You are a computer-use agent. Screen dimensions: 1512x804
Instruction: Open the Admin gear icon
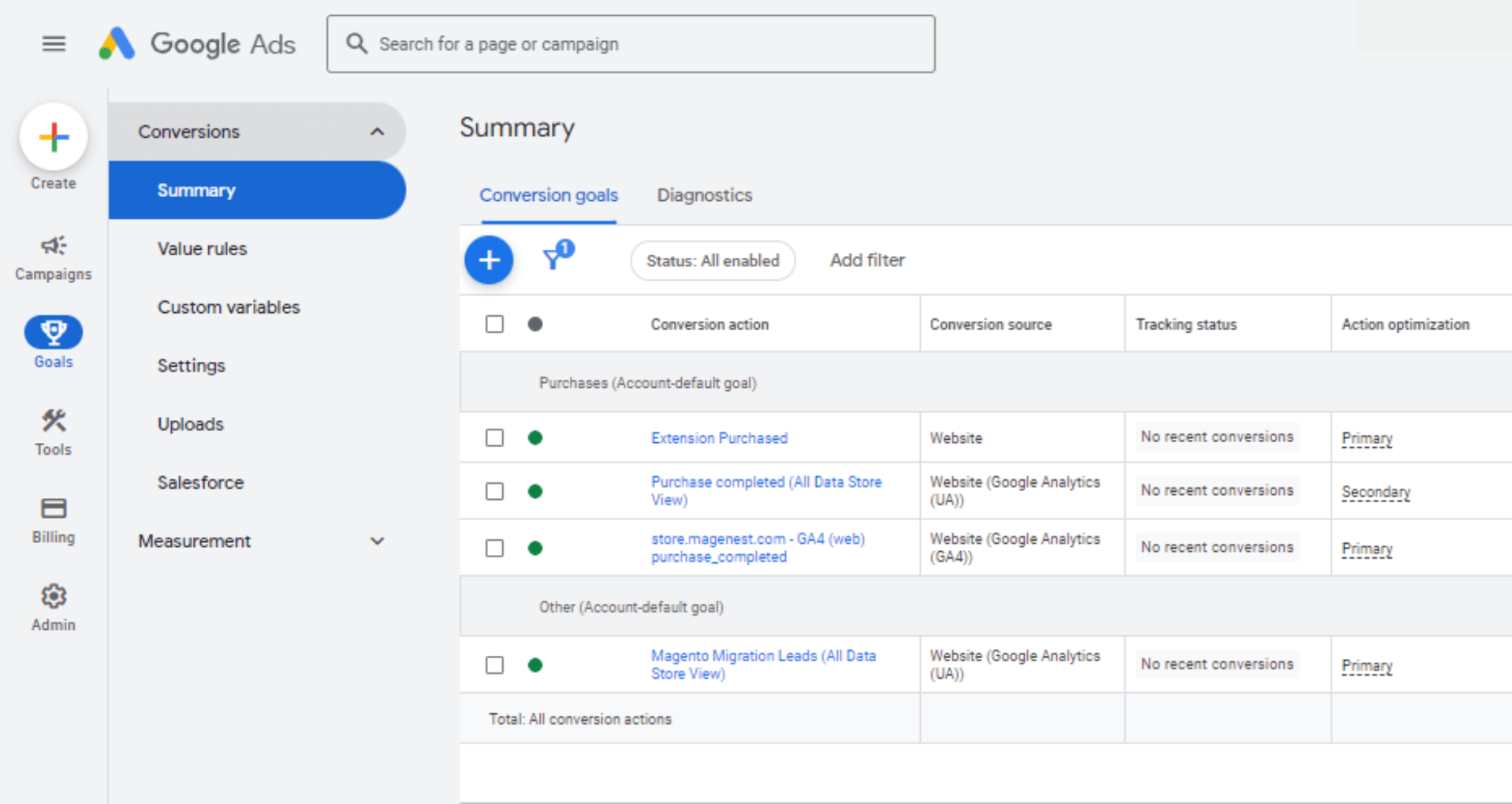point(54,597)
